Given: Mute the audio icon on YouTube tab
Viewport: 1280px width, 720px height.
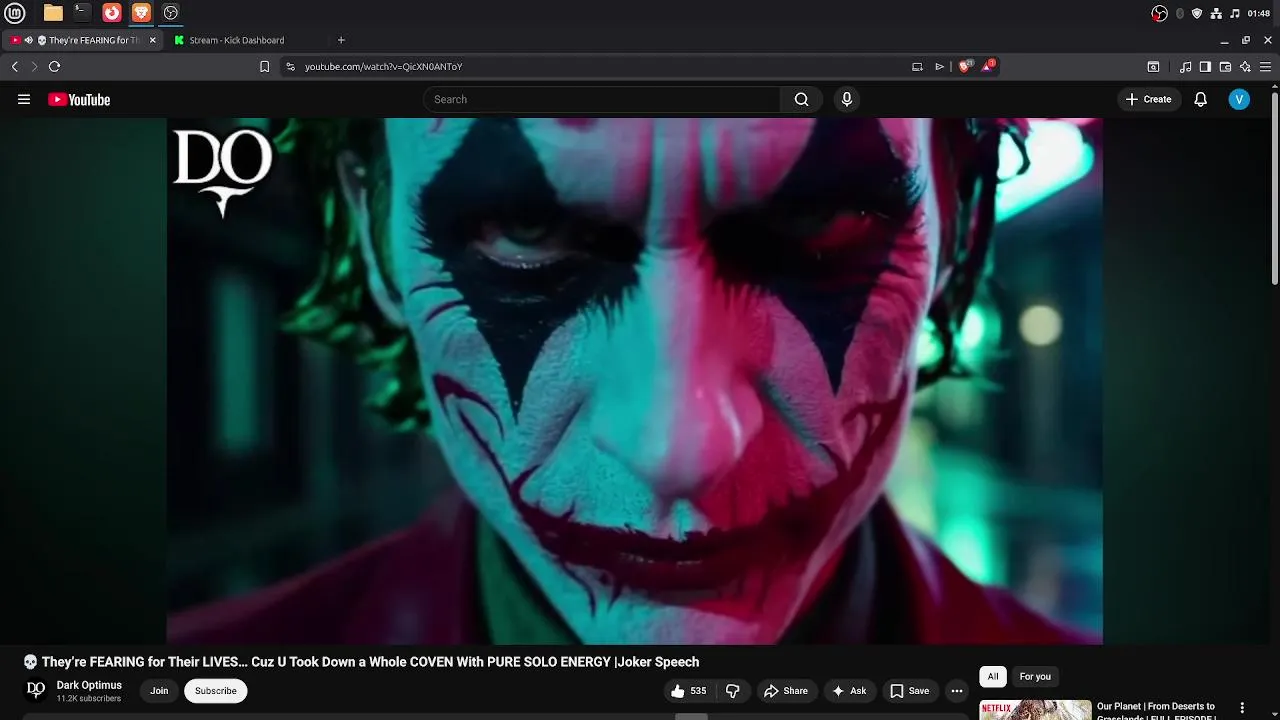Looking at the screenshot, I should (x=29, y=40).
